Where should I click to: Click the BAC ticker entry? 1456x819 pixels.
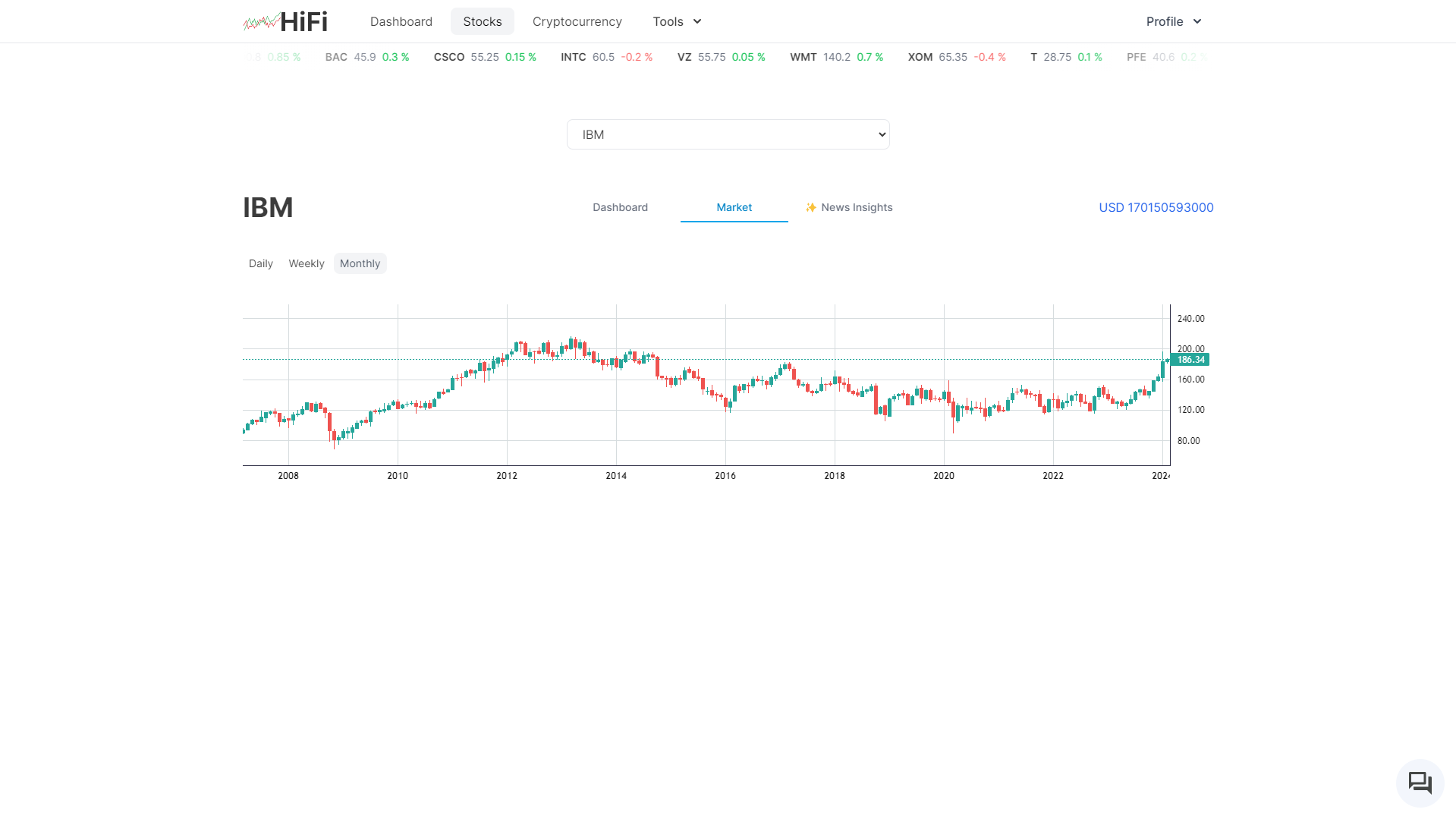click(x=367, y=57)
